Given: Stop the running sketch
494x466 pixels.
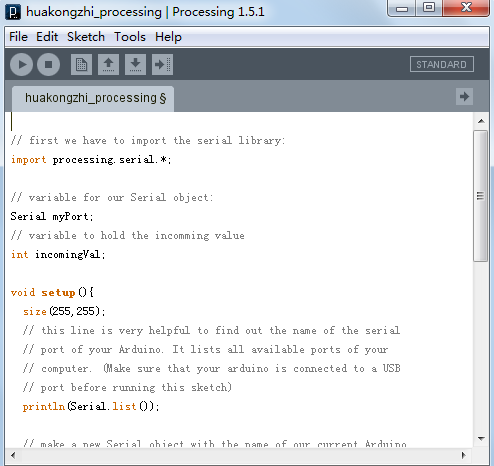Looking at the screenshot, I should pos(49,64).
